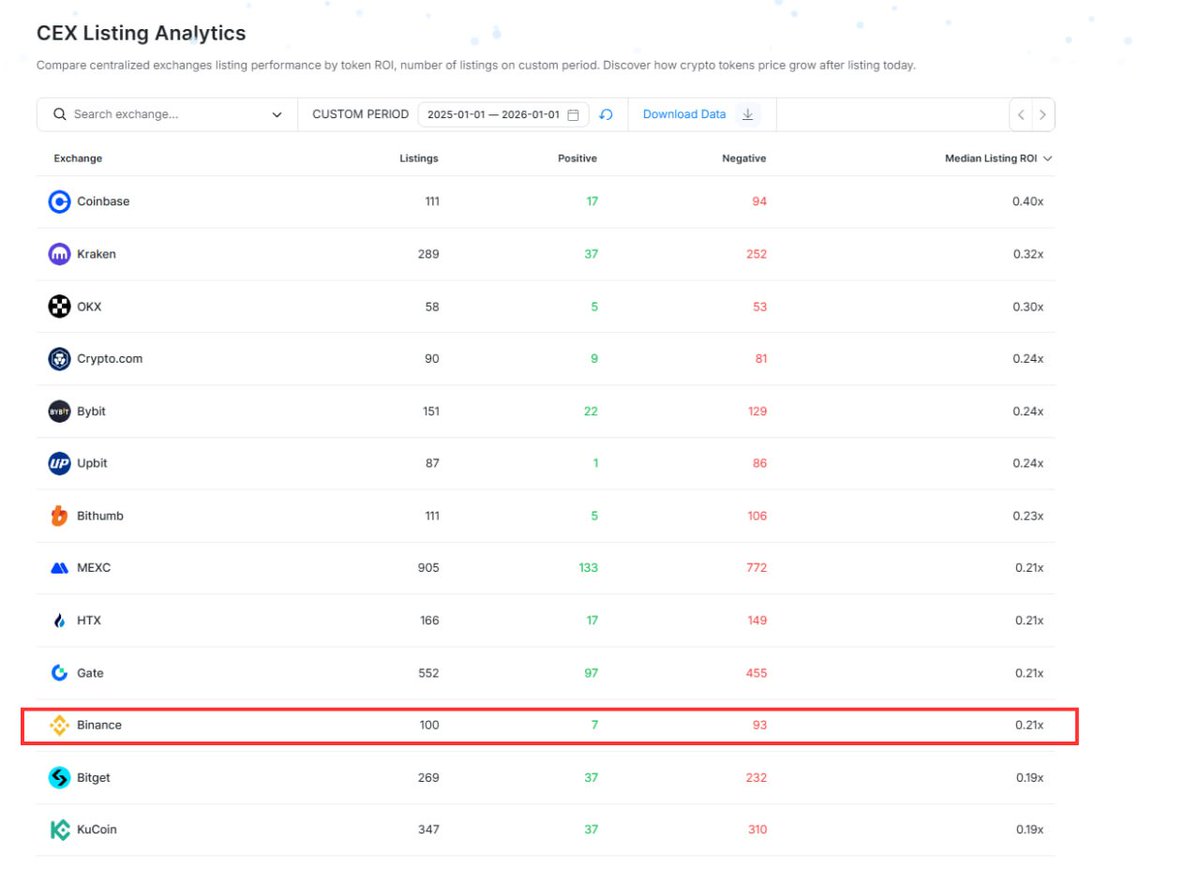Click the Kraken exchange logo
Viewport: 1200px width, 869px height.
pyautogui.click(x=60, y=254)
